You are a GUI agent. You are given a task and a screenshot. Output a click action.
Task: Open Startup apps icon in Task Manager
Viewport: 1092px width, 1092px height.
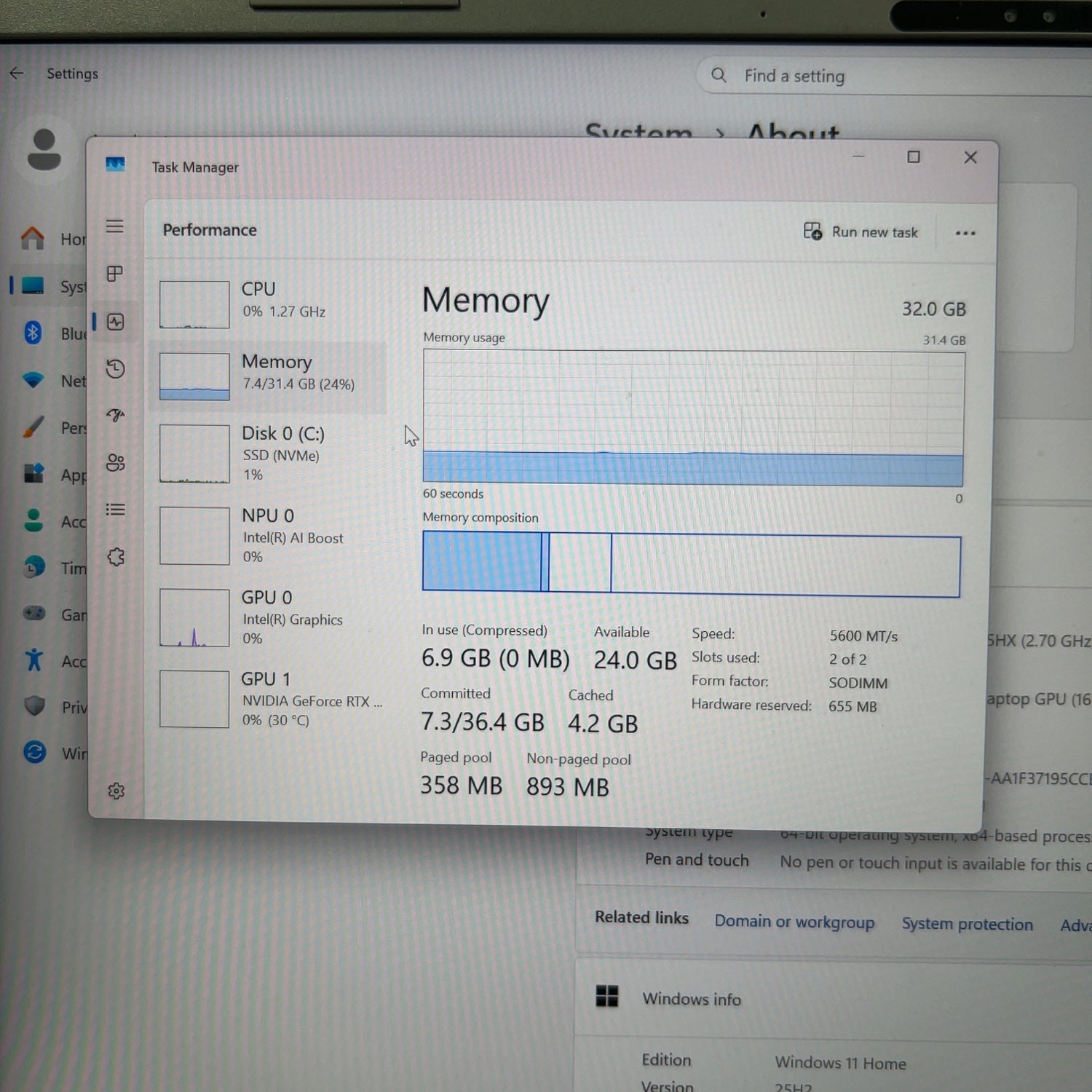point(115,415)
